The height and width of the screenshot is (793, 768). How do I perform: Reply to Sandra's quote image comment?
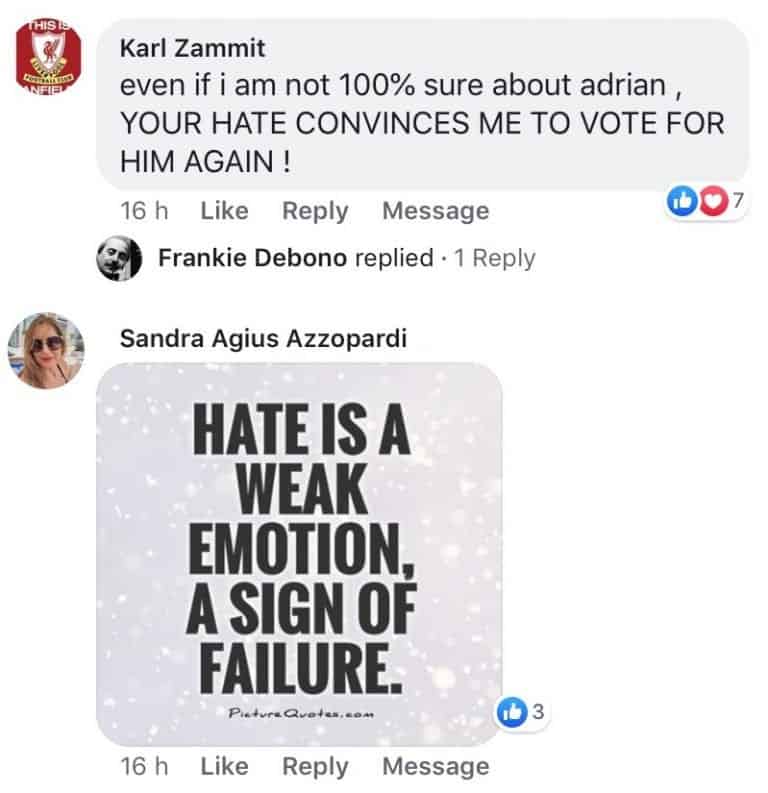[315, 767]
